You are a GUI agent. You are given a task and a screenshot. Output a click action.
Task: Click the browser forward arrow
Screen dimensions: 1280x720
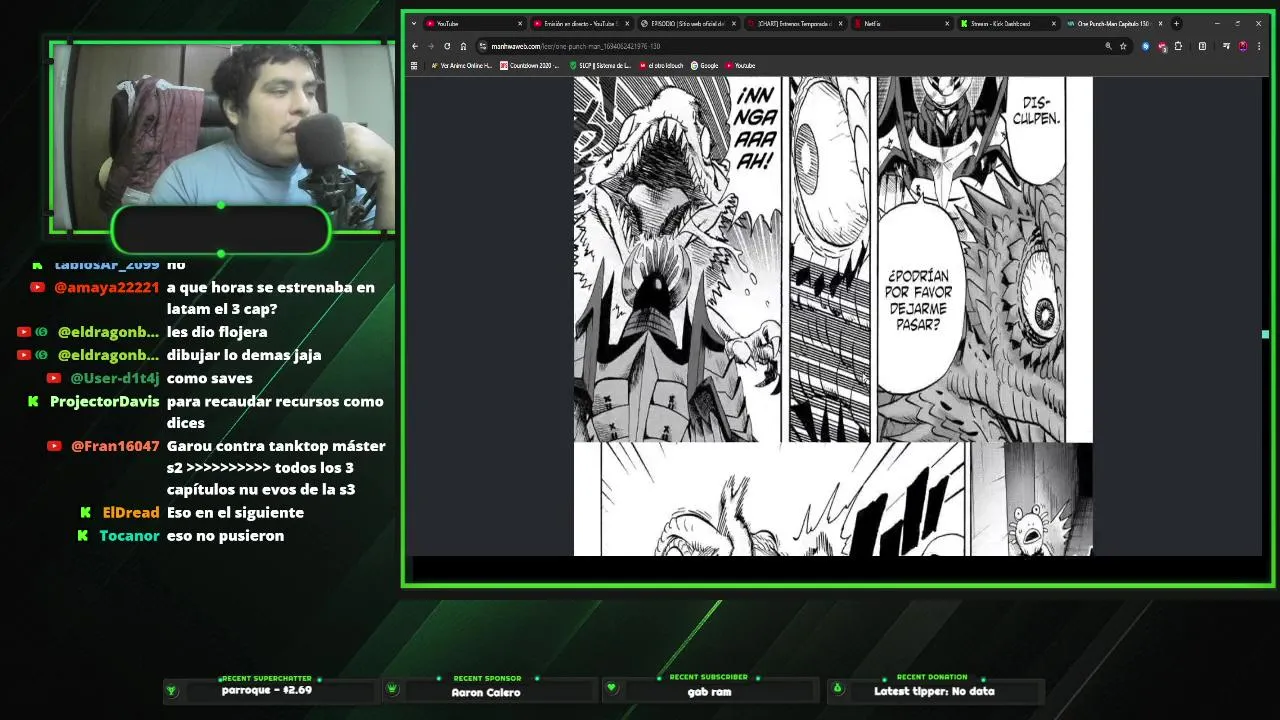pyautogui.click(x=431, y=46)
